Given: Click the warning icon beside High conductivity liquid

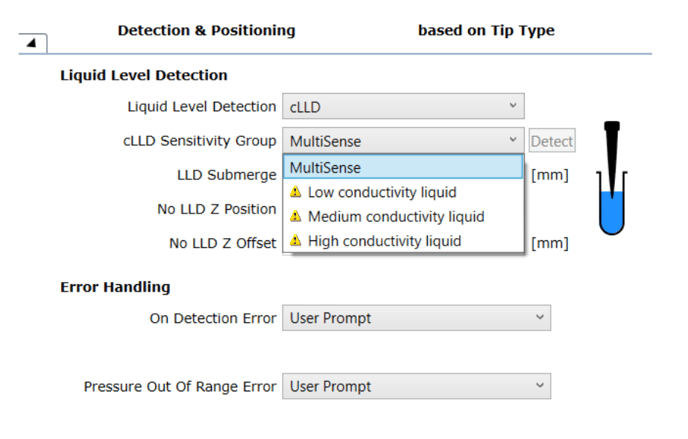Looking at the screenshot, I should click(x=296, y=241).
